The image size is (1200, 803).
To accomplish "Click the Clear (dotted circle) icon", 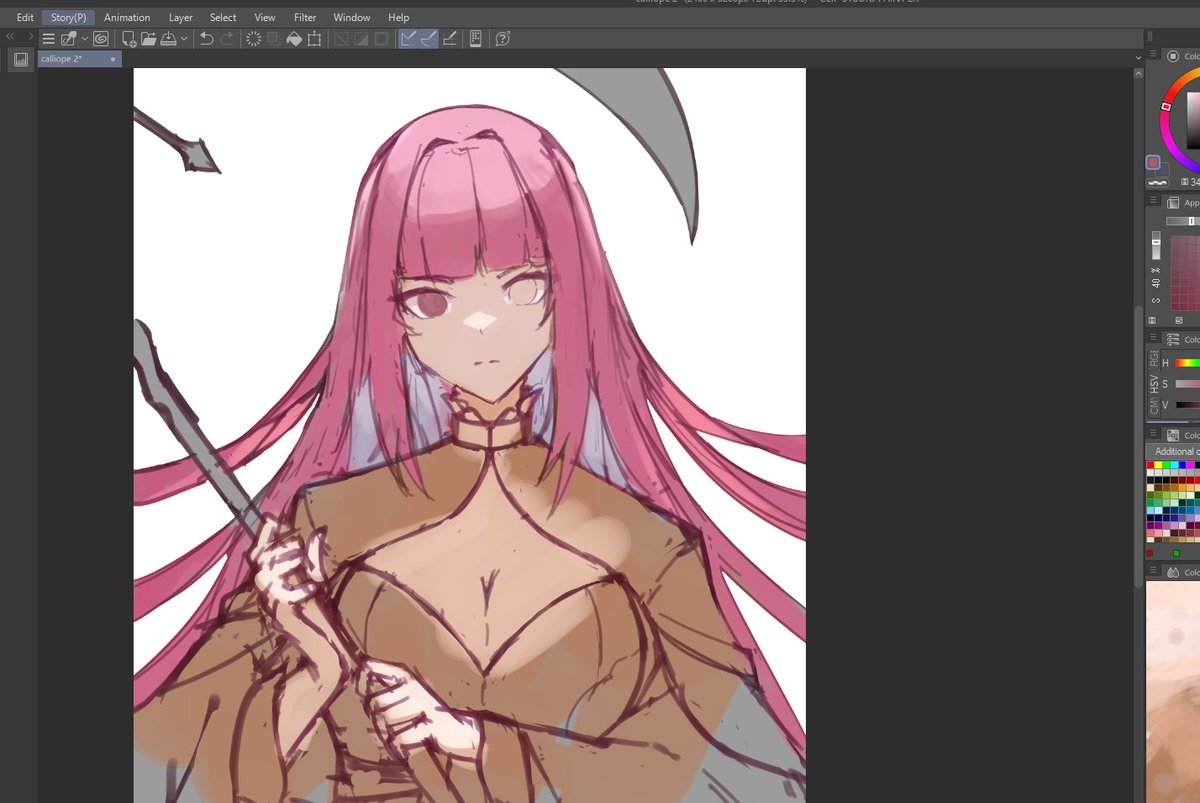I will coord(253,39).
